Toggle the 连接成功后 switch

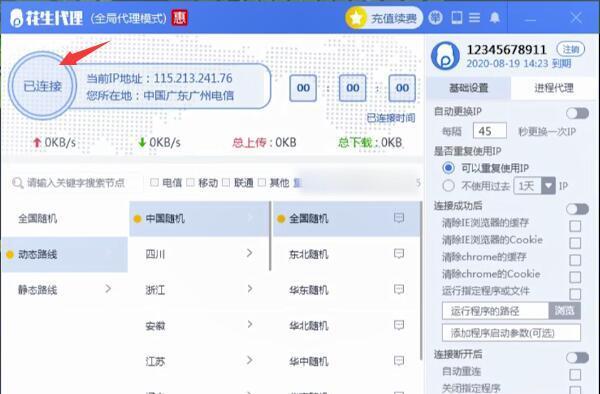click(x=577, y=209)
